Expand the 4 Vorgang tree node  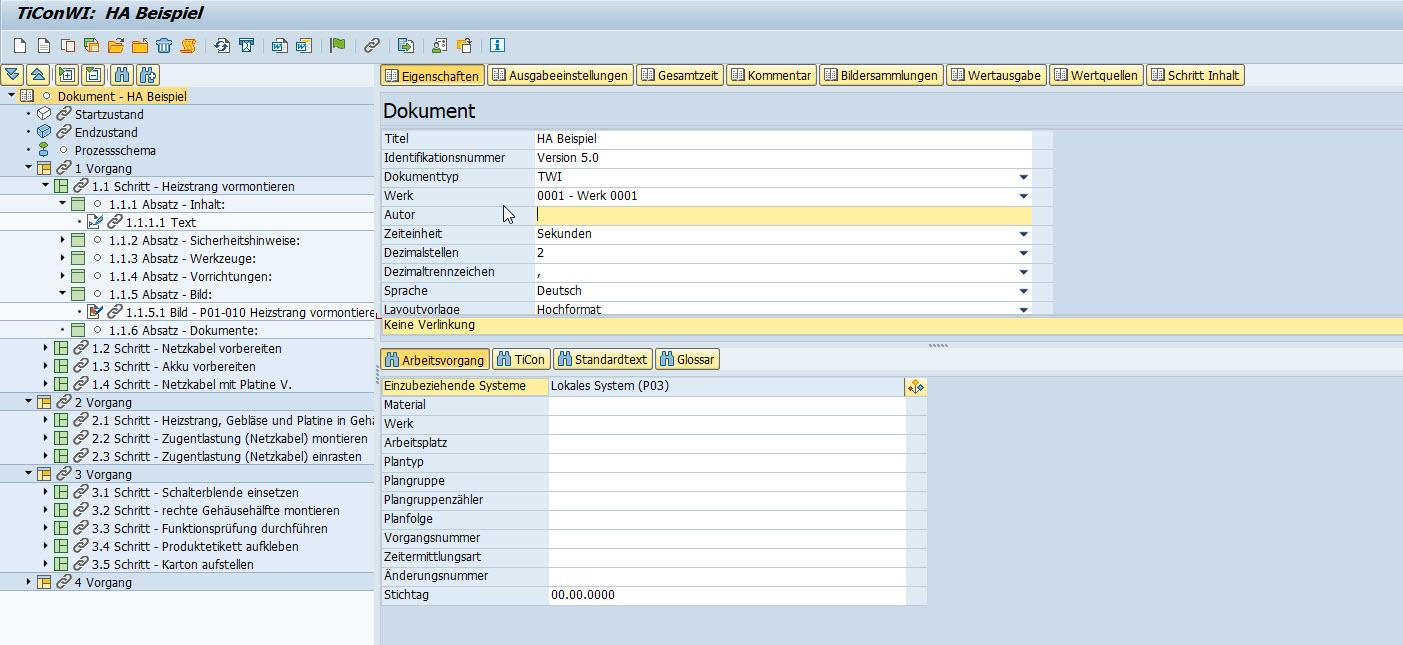tap(28, 582)
